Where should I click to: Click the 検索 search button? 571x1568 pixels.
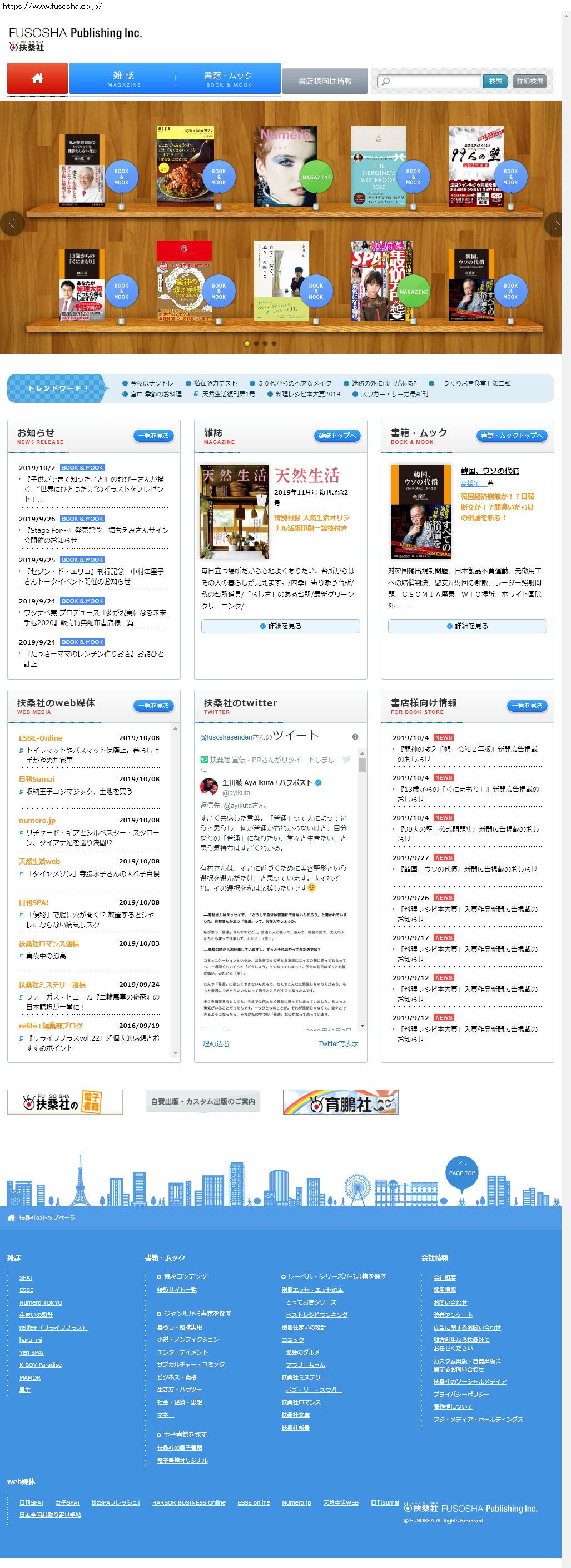pos(495,81)
